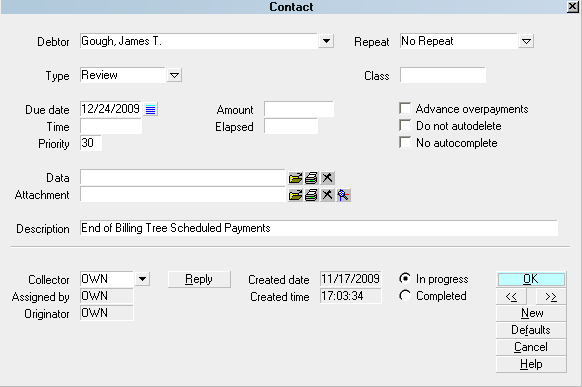
Task: Open the calendar picker beside Due date
Action: click(x=150, y=109)
